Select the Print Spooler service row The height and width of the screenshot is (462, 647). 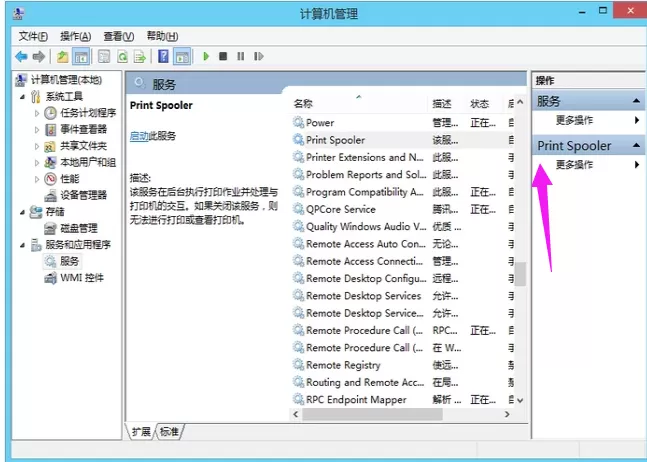point(402,140)
